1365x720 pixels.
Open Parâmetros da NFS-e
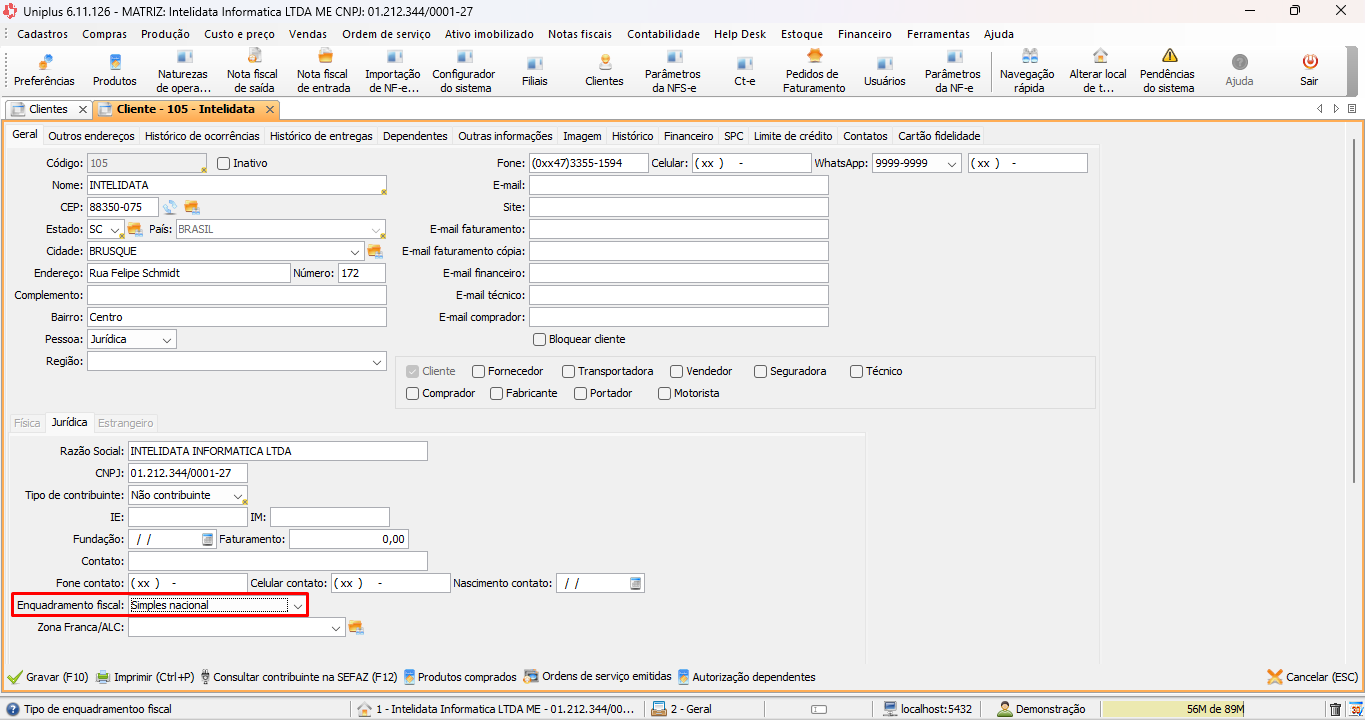673,71
